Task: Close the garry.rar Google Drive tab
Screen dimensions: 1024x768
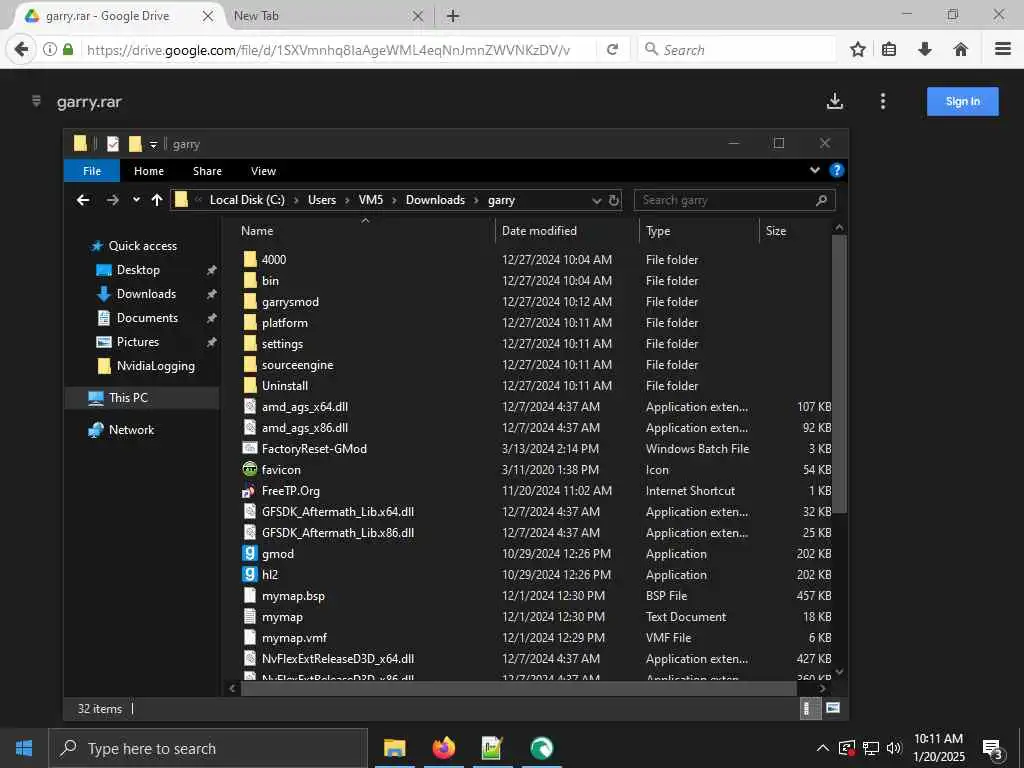Action: coord(208,16)
